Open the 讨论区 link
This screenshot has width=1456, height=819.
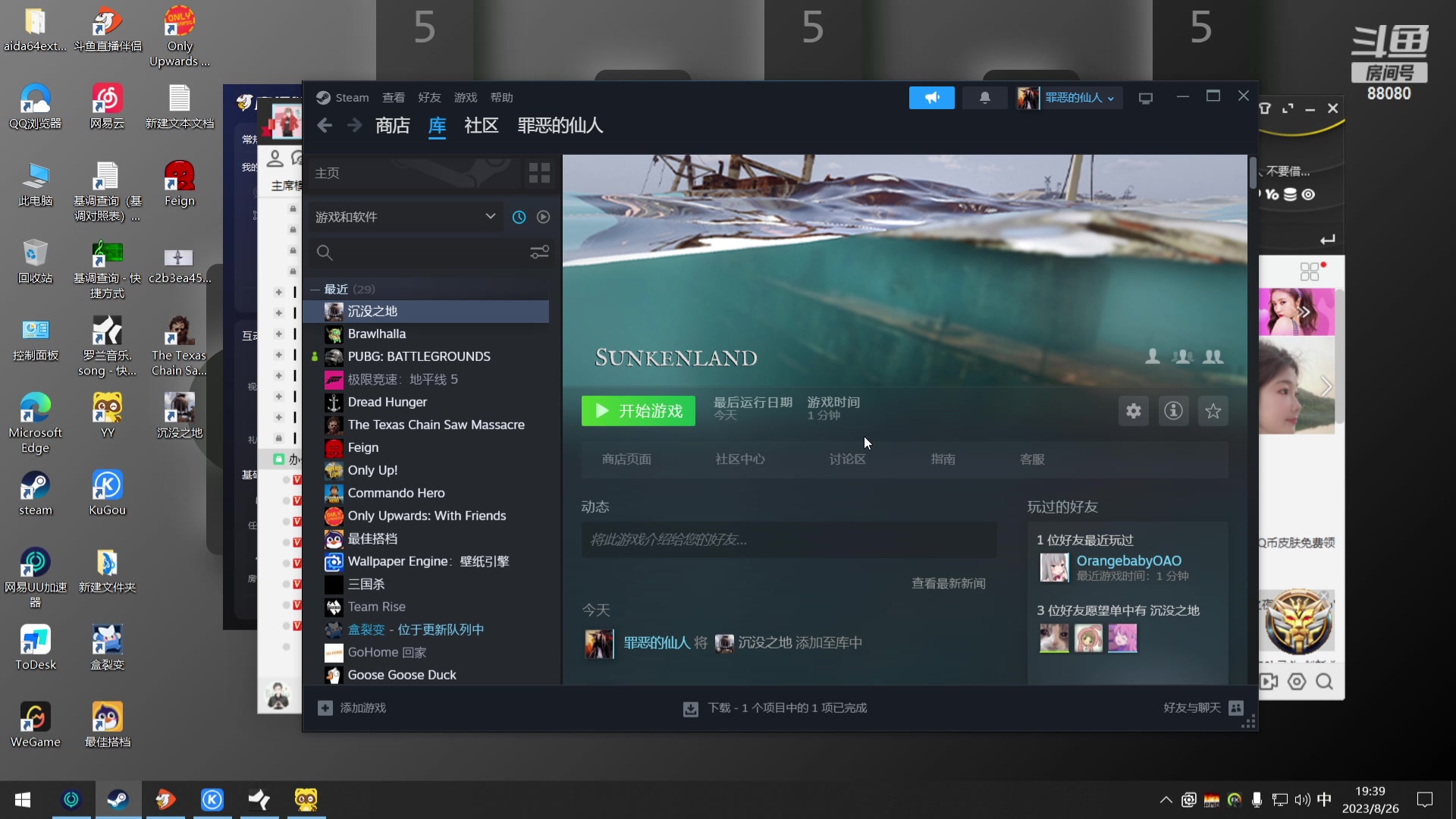click(x=847, y=460)
